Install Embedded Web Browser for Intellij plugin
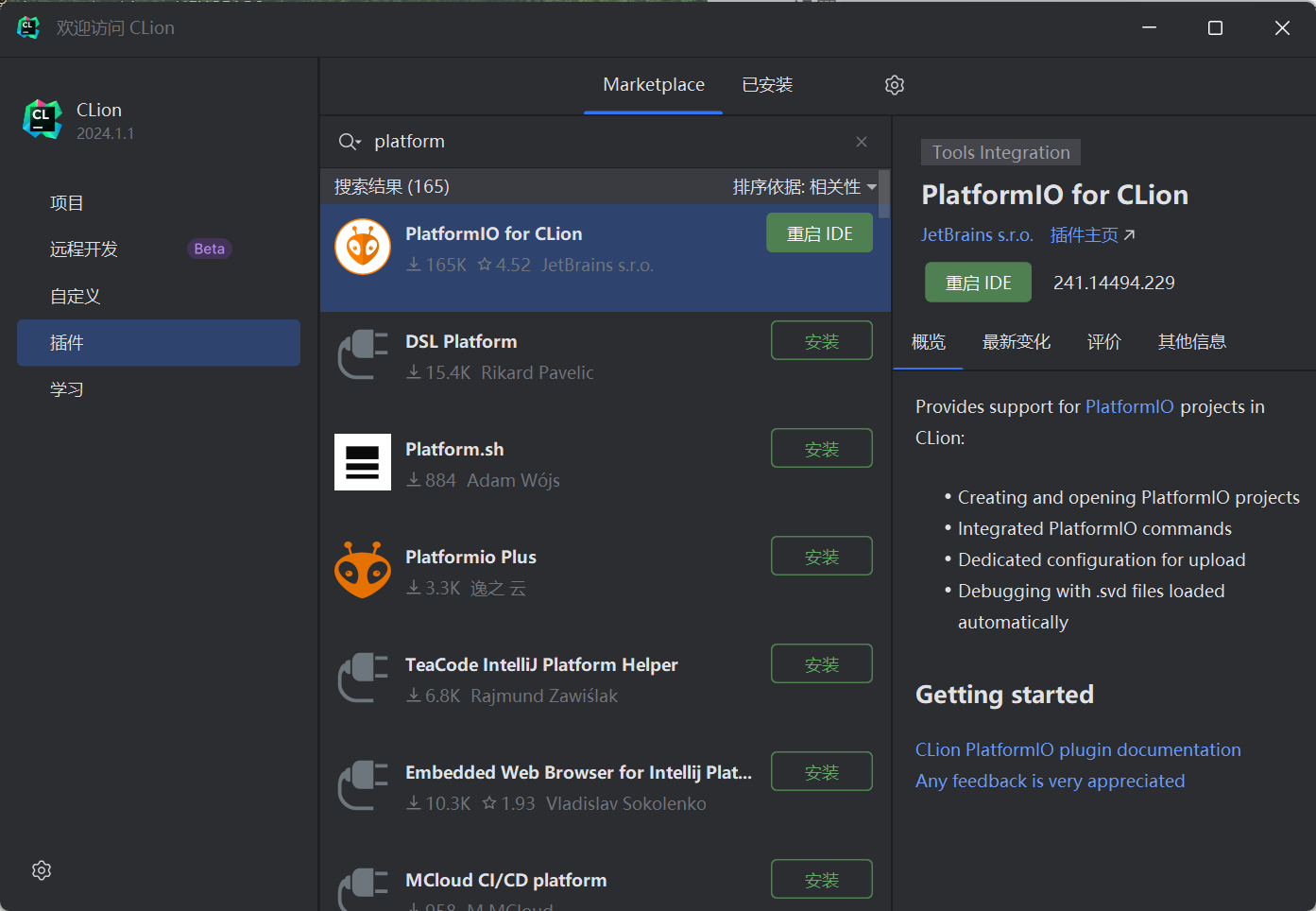 click(x=822, y=772)
